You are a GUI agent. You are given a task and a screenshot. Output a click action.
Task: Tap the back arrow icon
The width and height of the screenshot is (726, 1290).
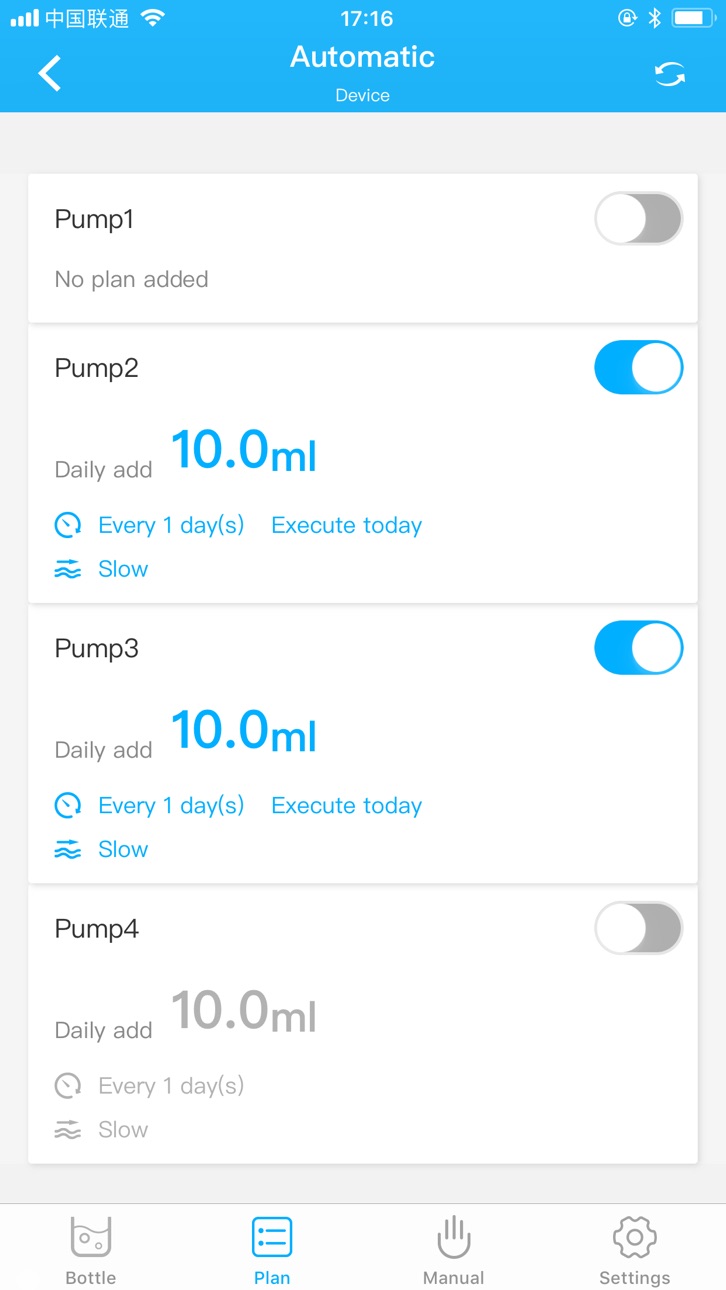click(49, 74)
